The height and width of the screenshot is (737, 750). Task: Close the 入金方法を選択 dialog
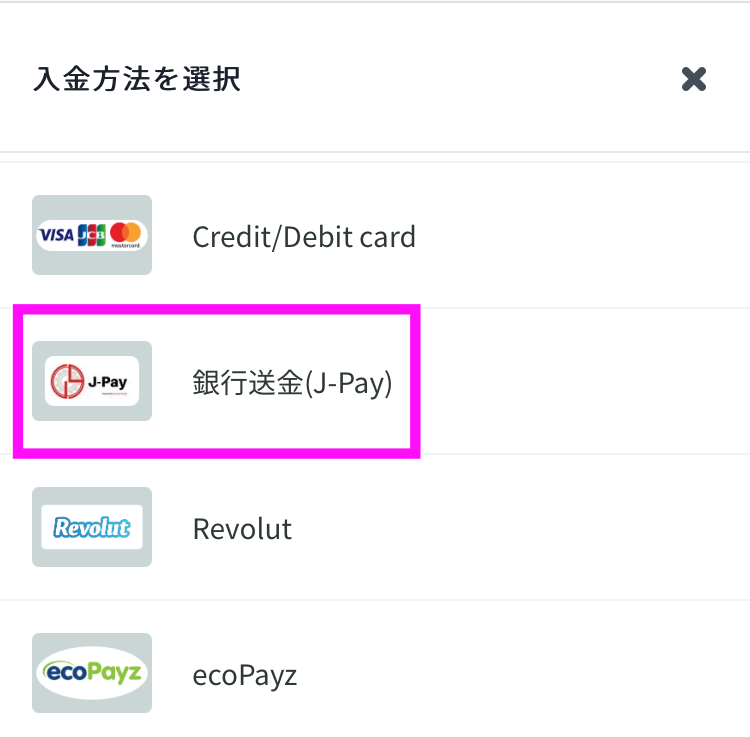point(694,79)
